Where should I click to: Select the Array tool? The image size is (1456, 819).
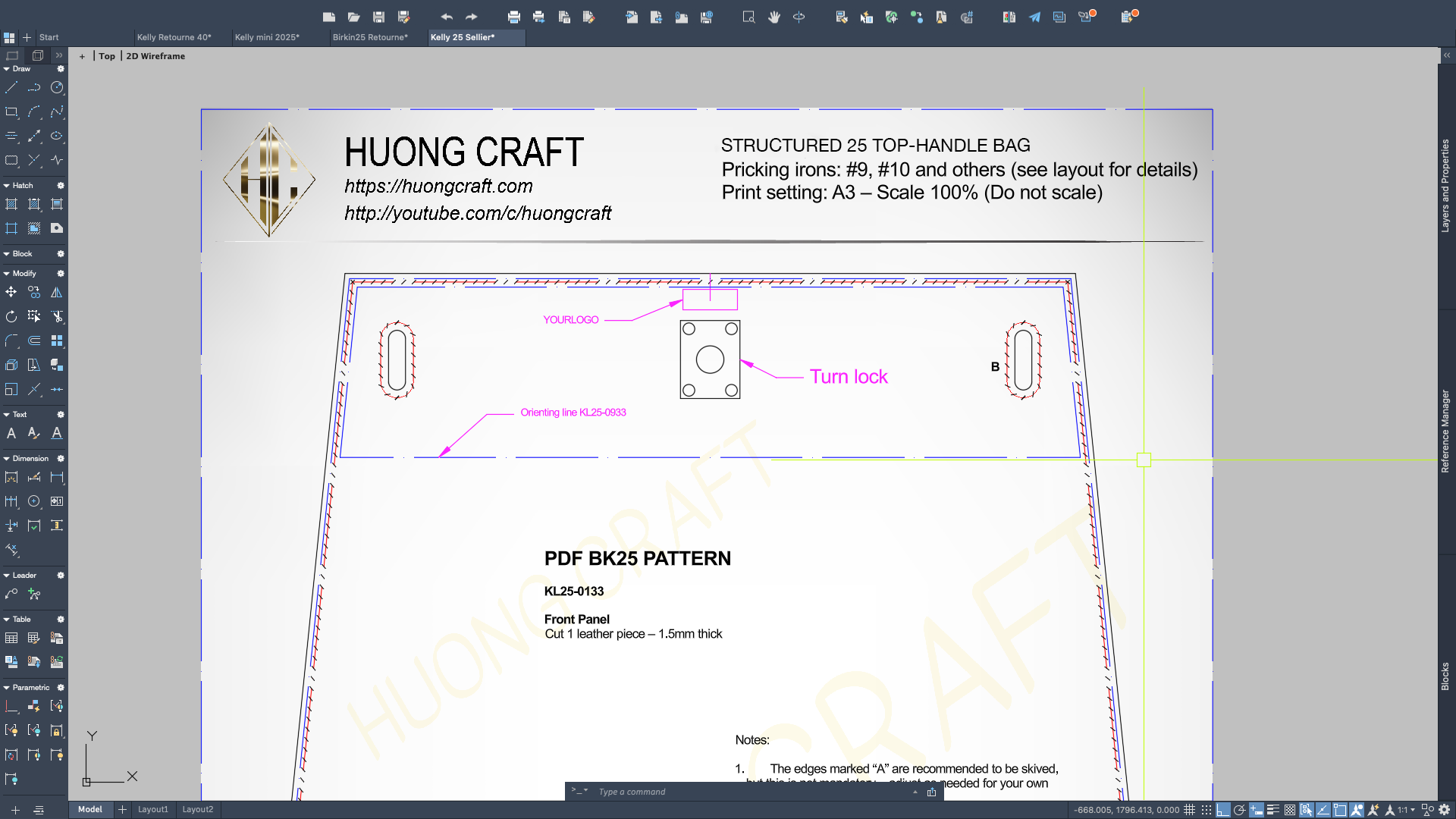point(57,340)
